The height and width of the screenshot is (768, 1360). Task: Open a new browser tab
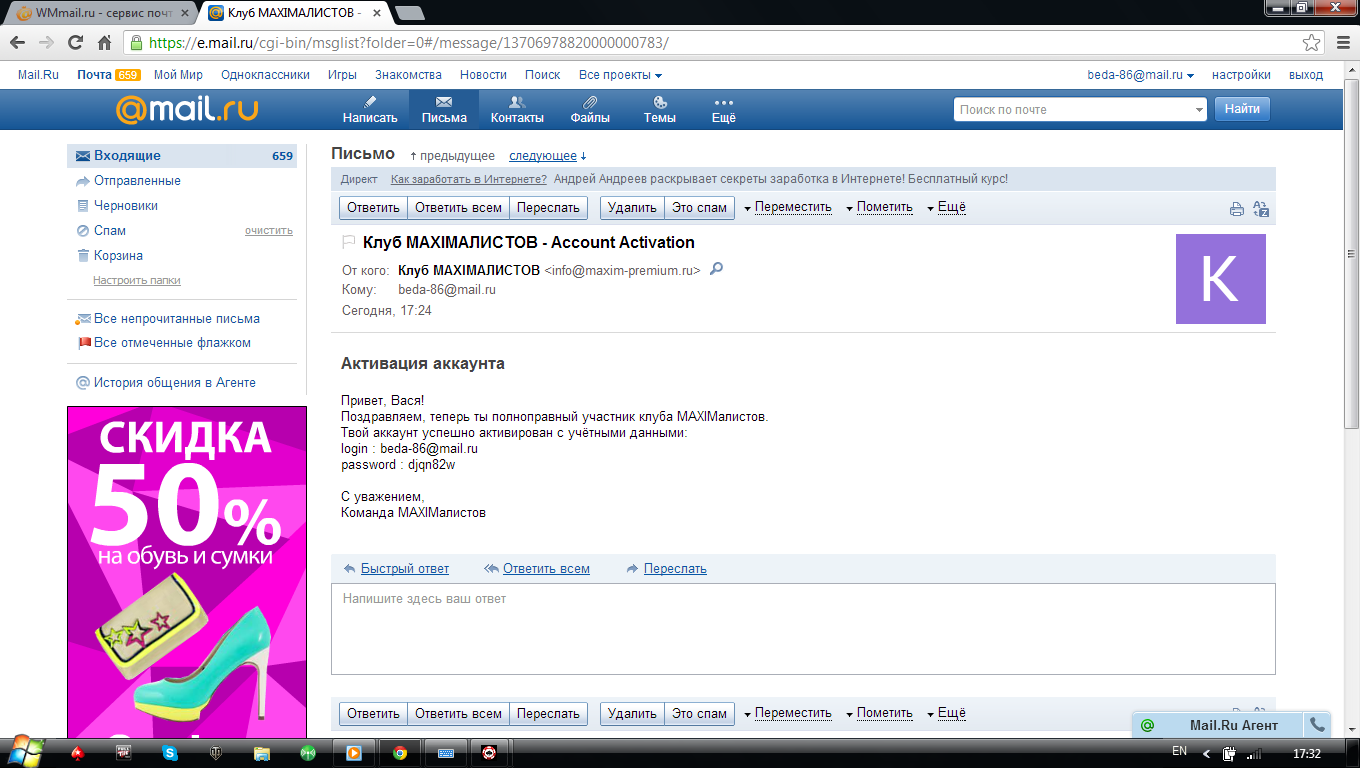point(409,13)
